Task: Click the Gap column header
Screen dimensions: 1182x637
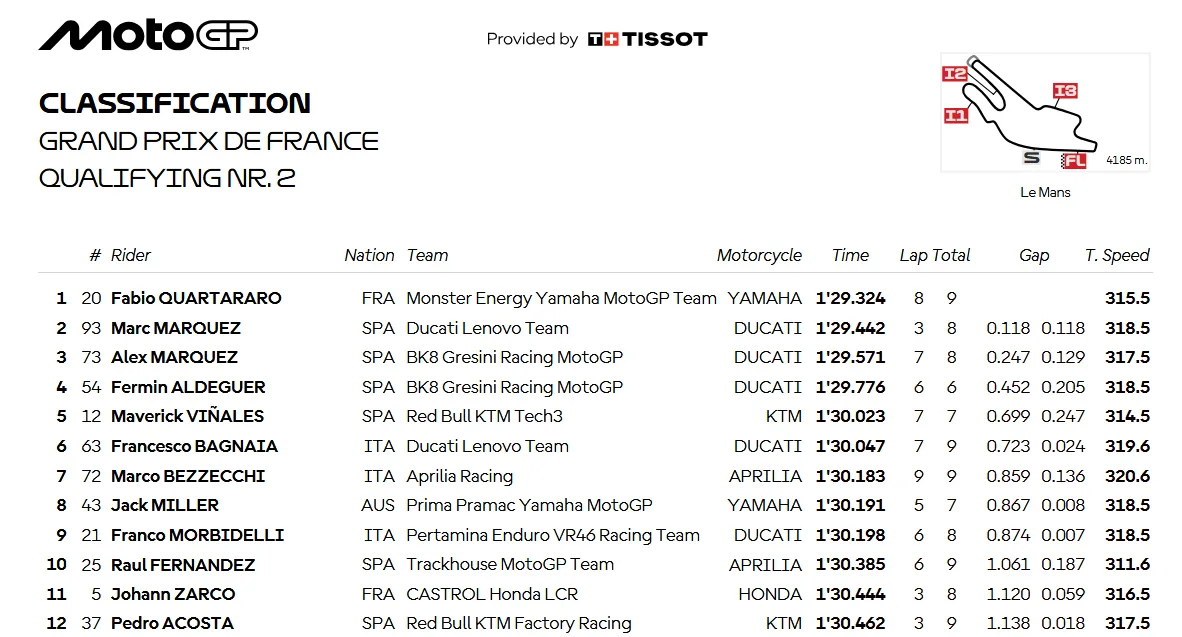Action: pos(1034,256)
